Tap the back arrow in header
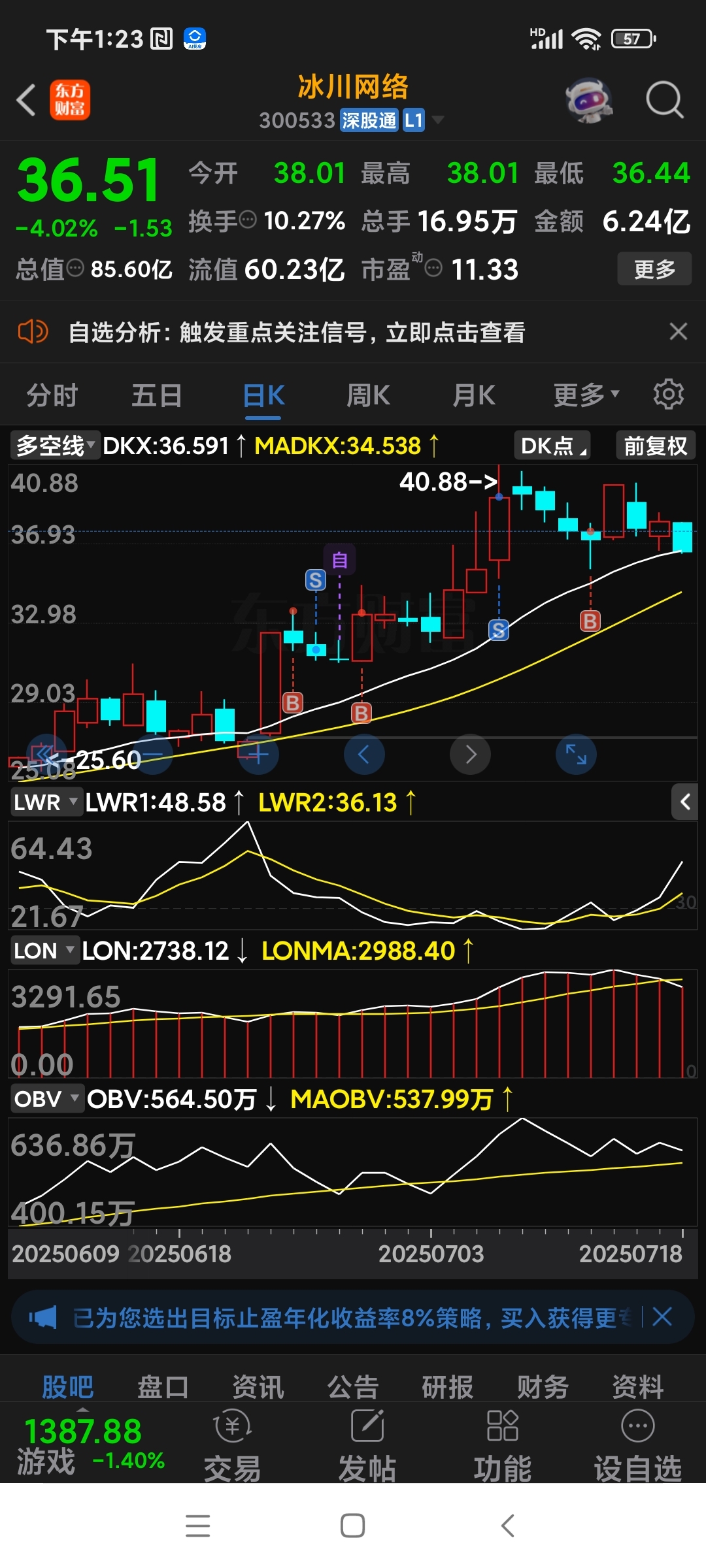 click(26, 100)
